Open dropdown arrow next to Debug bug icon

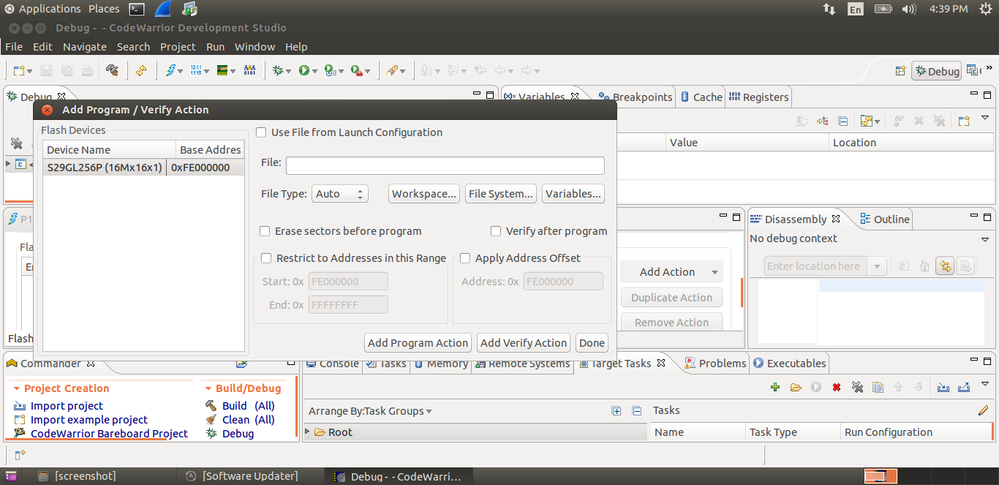pos(289,71)
